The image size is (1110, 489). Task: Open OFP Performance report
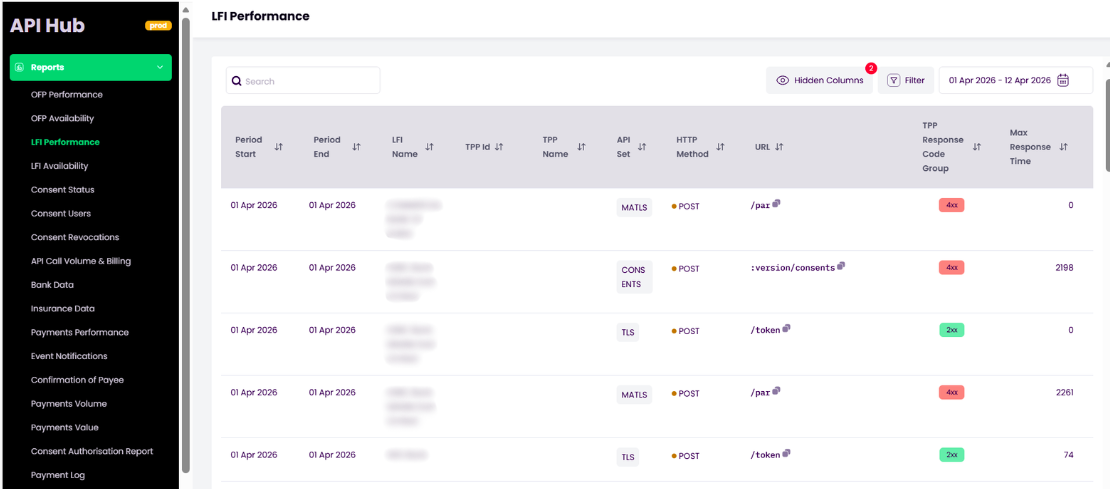[x=67, y=95]
